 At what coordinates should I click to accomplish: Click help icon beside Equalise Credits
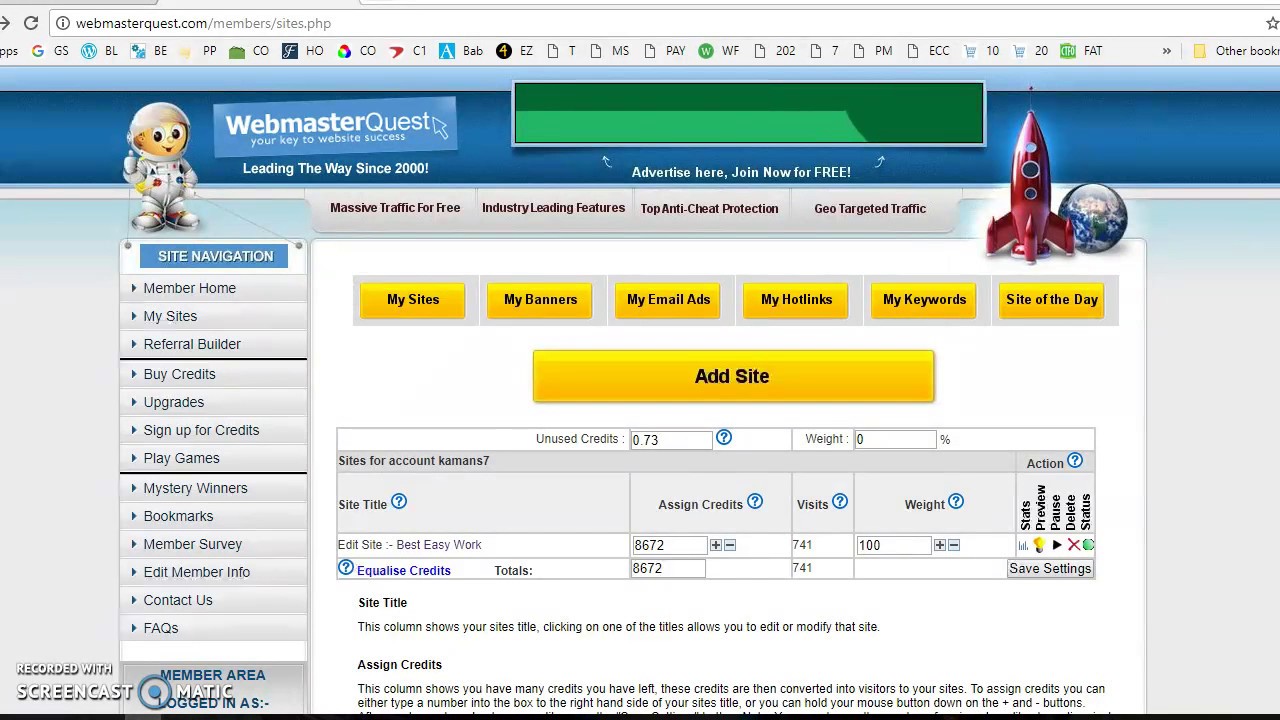(346, 568)
